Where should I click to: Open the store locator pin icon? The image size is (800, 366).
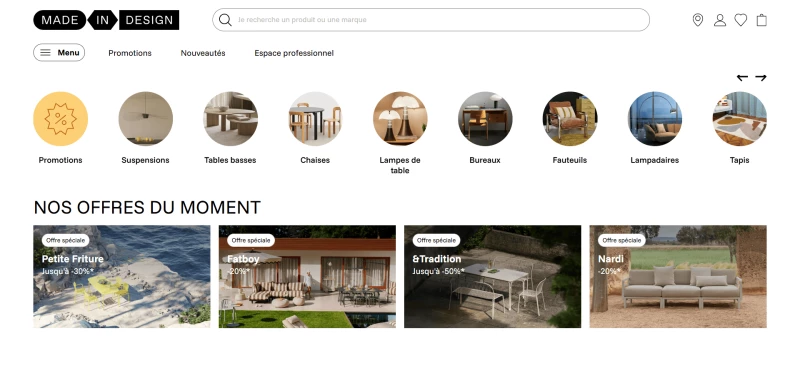(697, 20)
